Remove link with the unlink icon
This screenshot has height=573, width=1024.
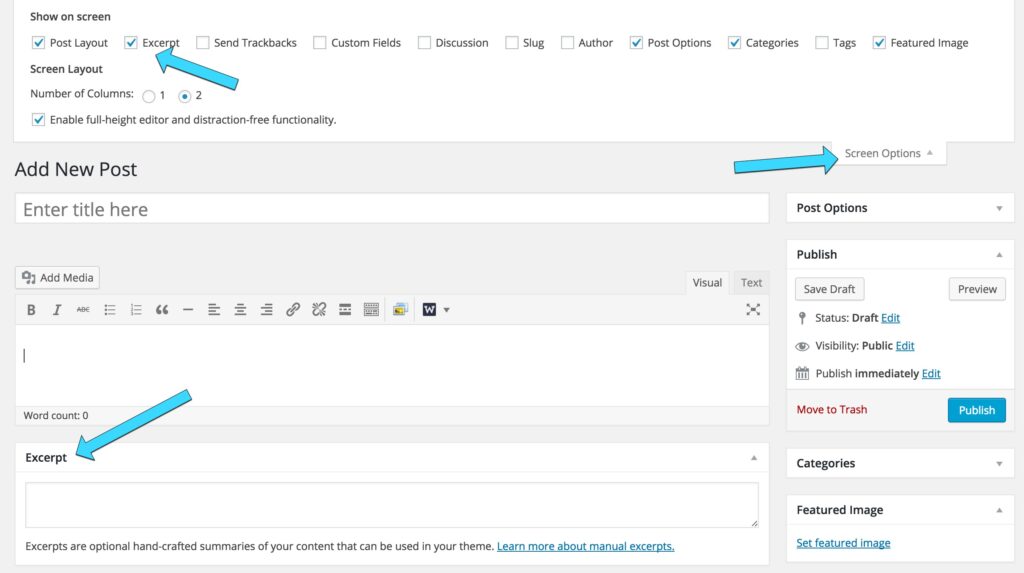(319, 310)
